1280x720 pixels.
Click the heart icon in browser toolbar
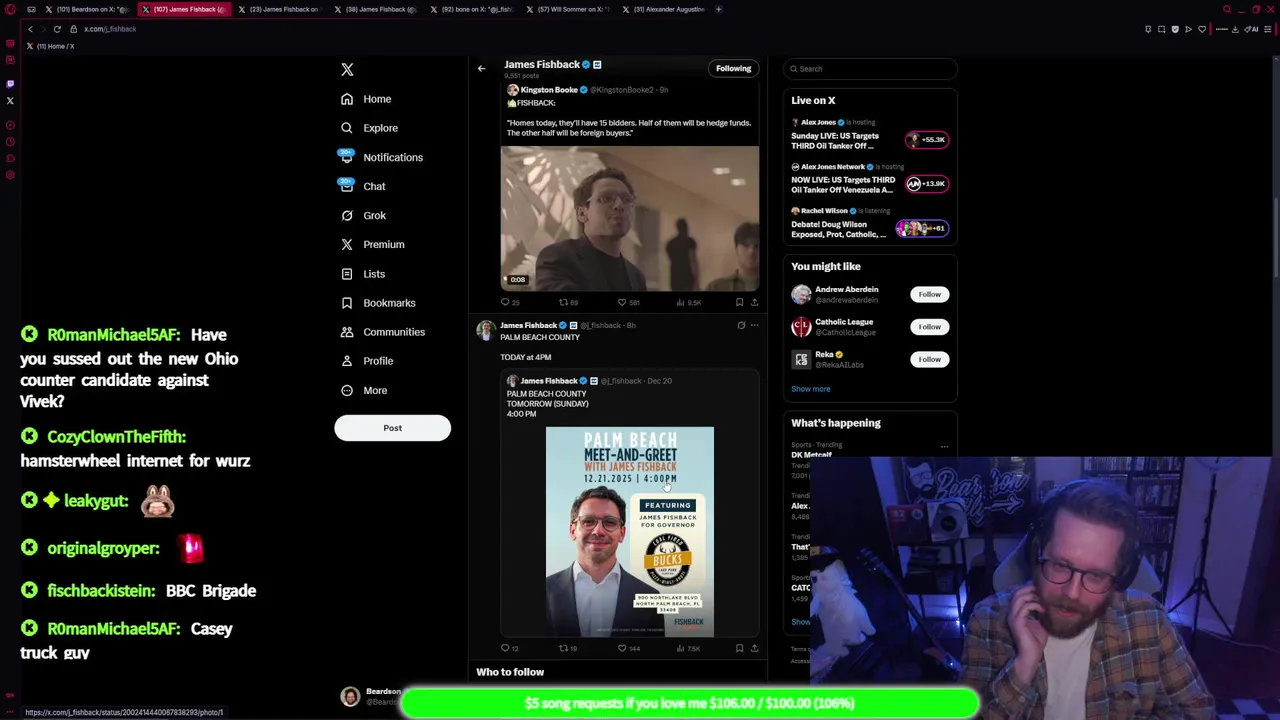1202,29
